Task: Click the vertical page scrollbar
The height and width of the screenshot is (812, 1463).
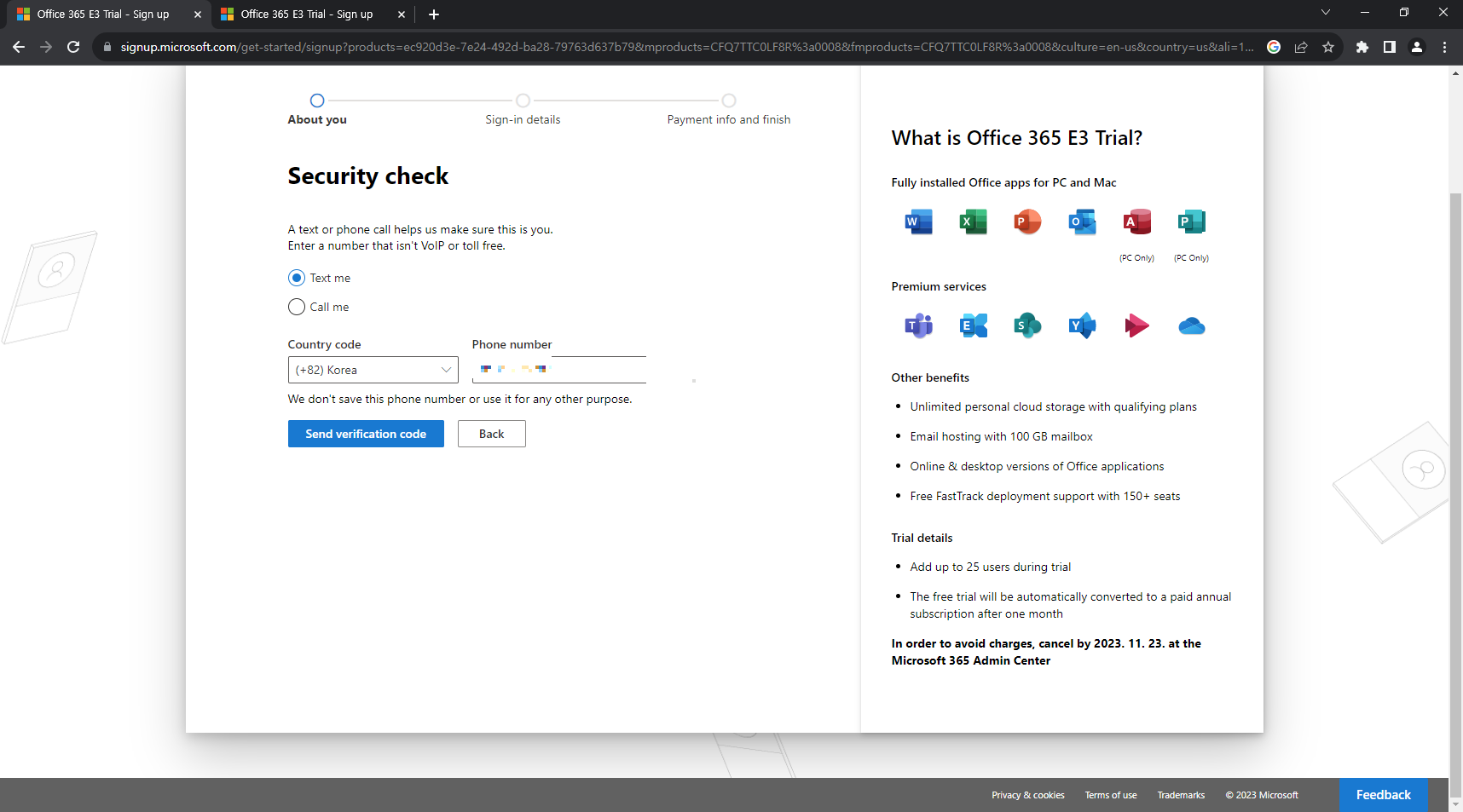Action: point(1455,494)
